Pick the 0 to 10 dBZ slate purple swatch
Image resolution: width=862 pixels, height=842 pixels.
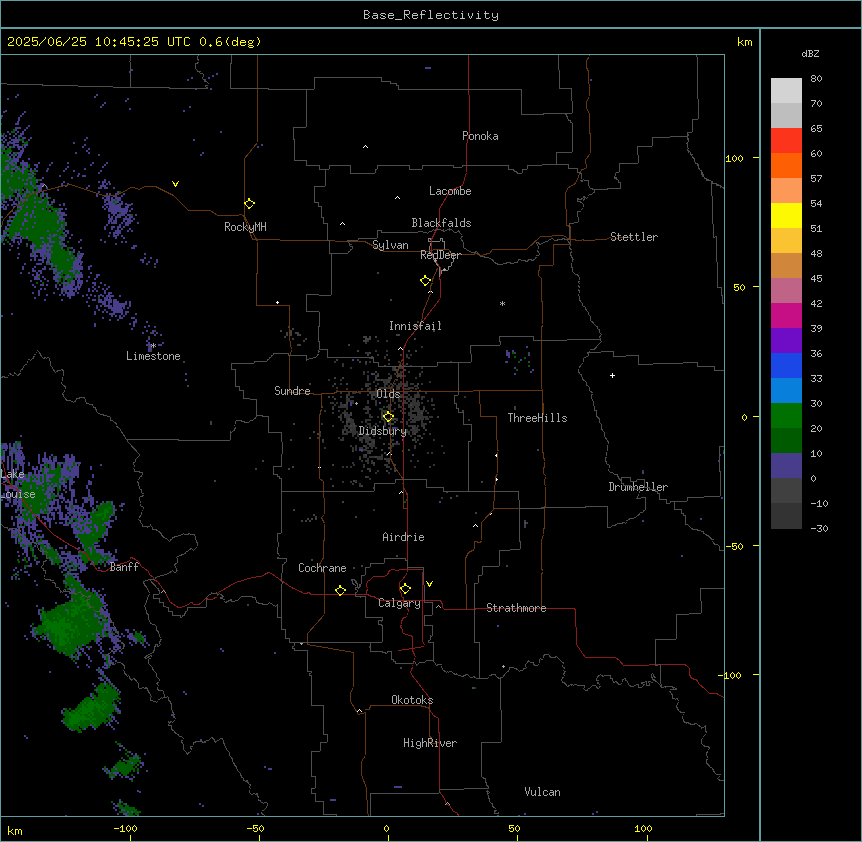786,466
